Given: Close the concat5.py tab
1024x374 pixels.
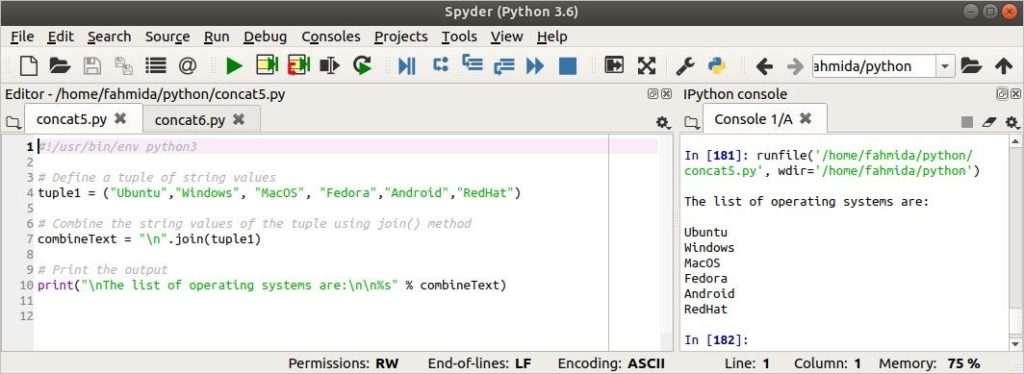Looking at the screenshot, I should [x=120, y=119].
